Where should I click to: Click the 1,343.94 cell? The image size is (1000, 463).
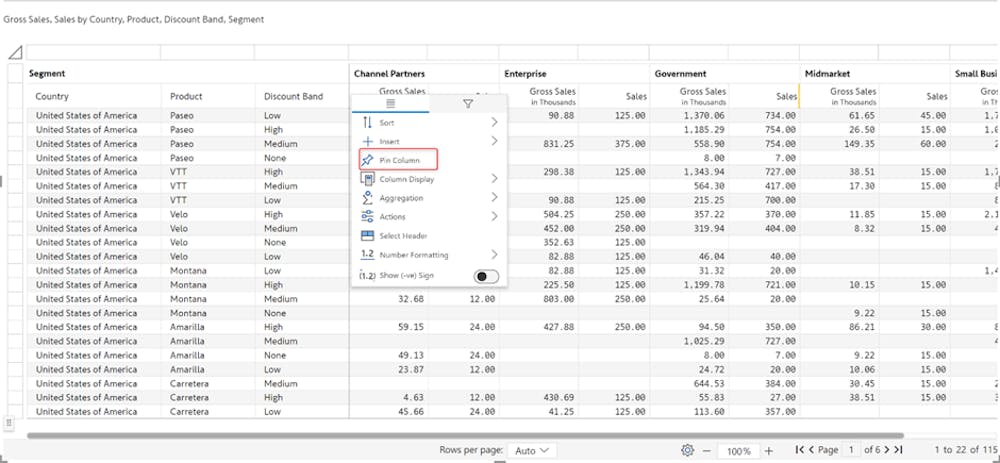tap(702, 172)
